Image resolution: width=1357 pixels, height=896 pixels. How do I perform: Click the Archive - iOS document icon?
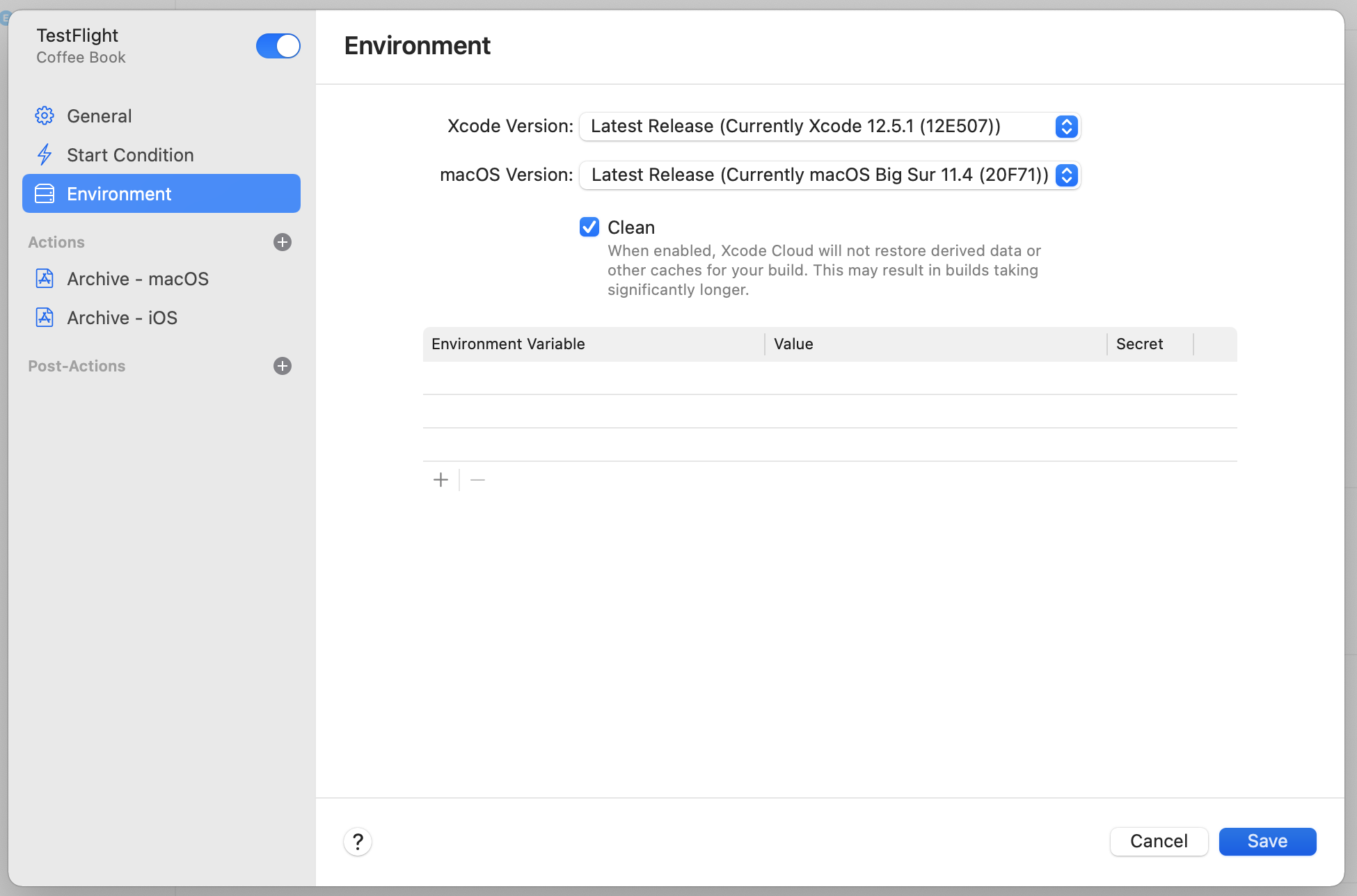(45, 317)
